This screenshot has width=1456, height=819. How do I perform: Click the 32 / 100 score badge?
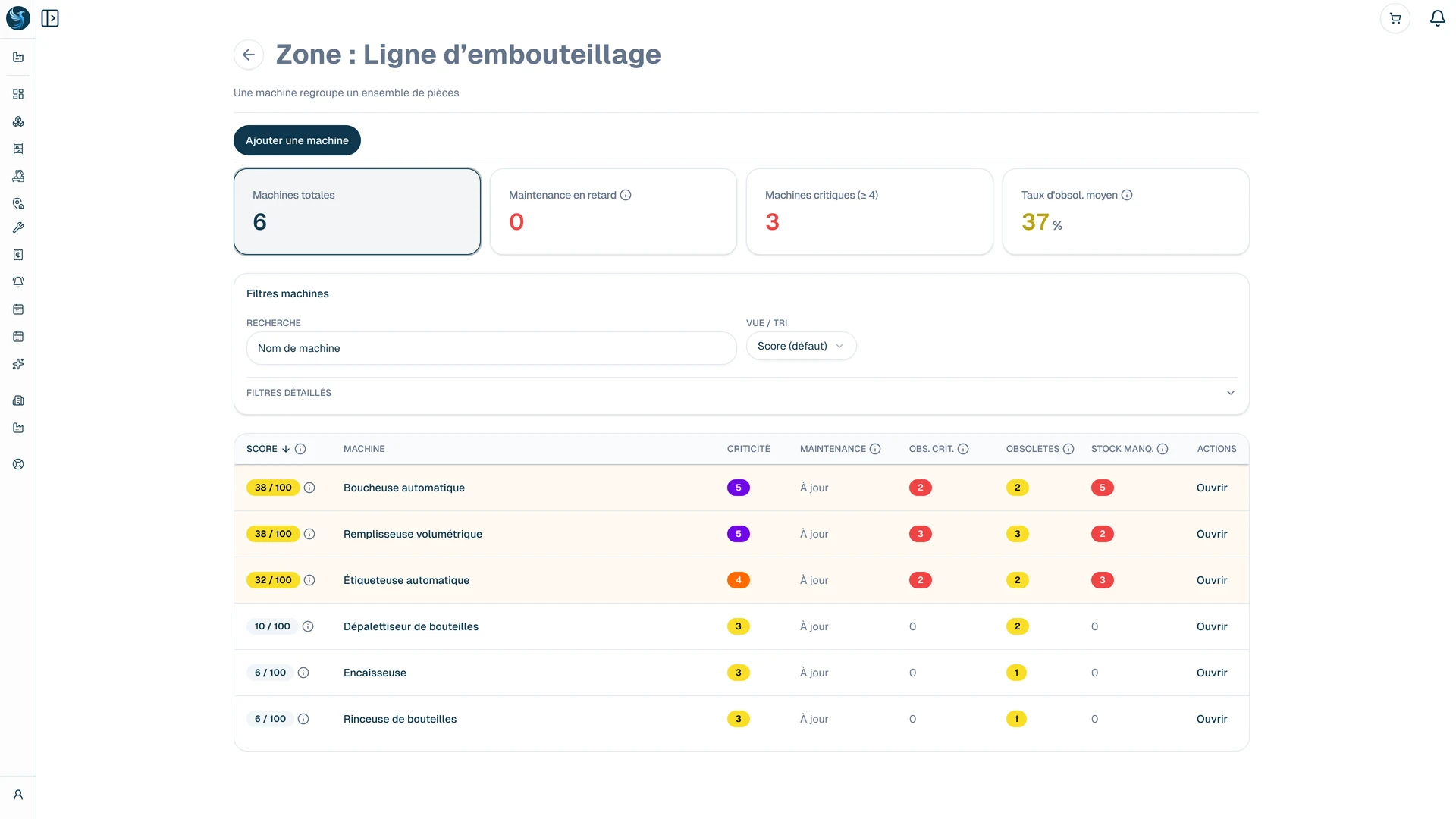click(273, 580)
